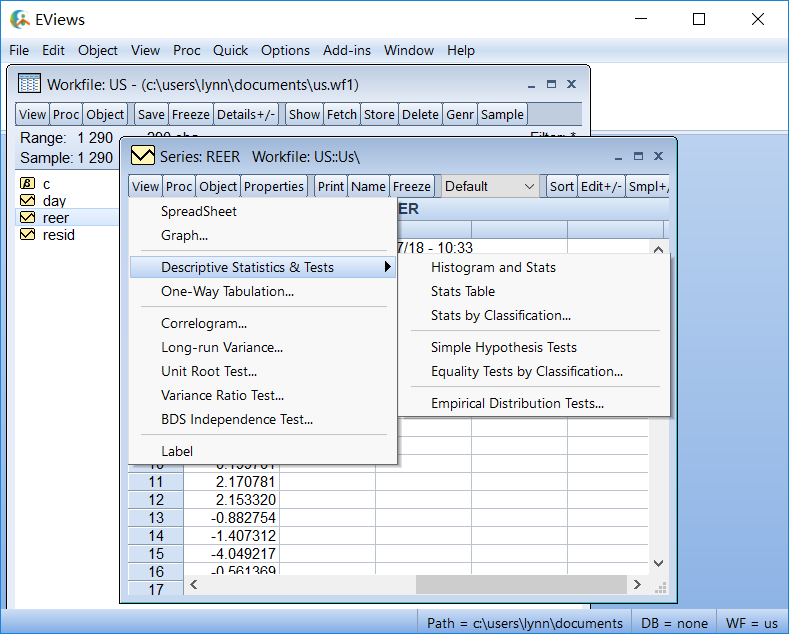The width and height of the screenshot is (789, 634).
Task: Expand the Descriptive Statistics & Tests submenu arrow
Action: (x=387, y=267)
